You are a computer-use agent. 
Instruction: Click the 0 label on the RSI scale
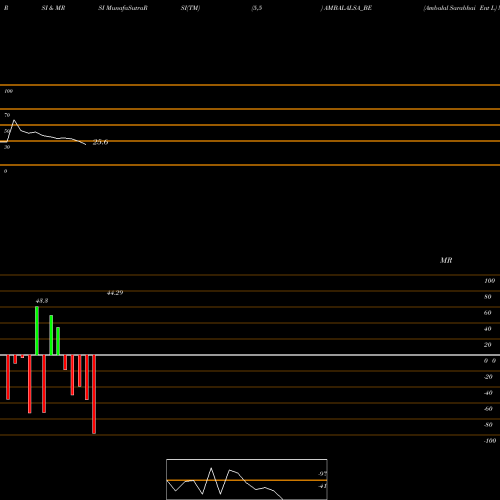5,171
